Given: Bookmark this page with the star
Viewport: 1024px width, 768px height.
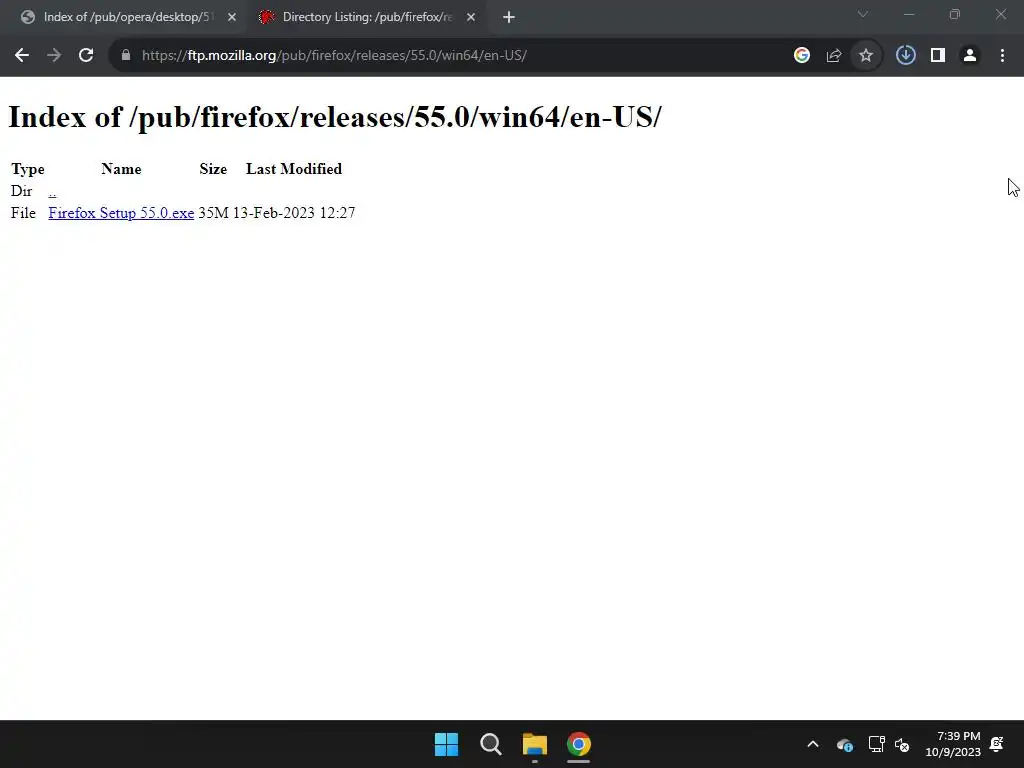Looking at the screenshot, I should point(866,56).
